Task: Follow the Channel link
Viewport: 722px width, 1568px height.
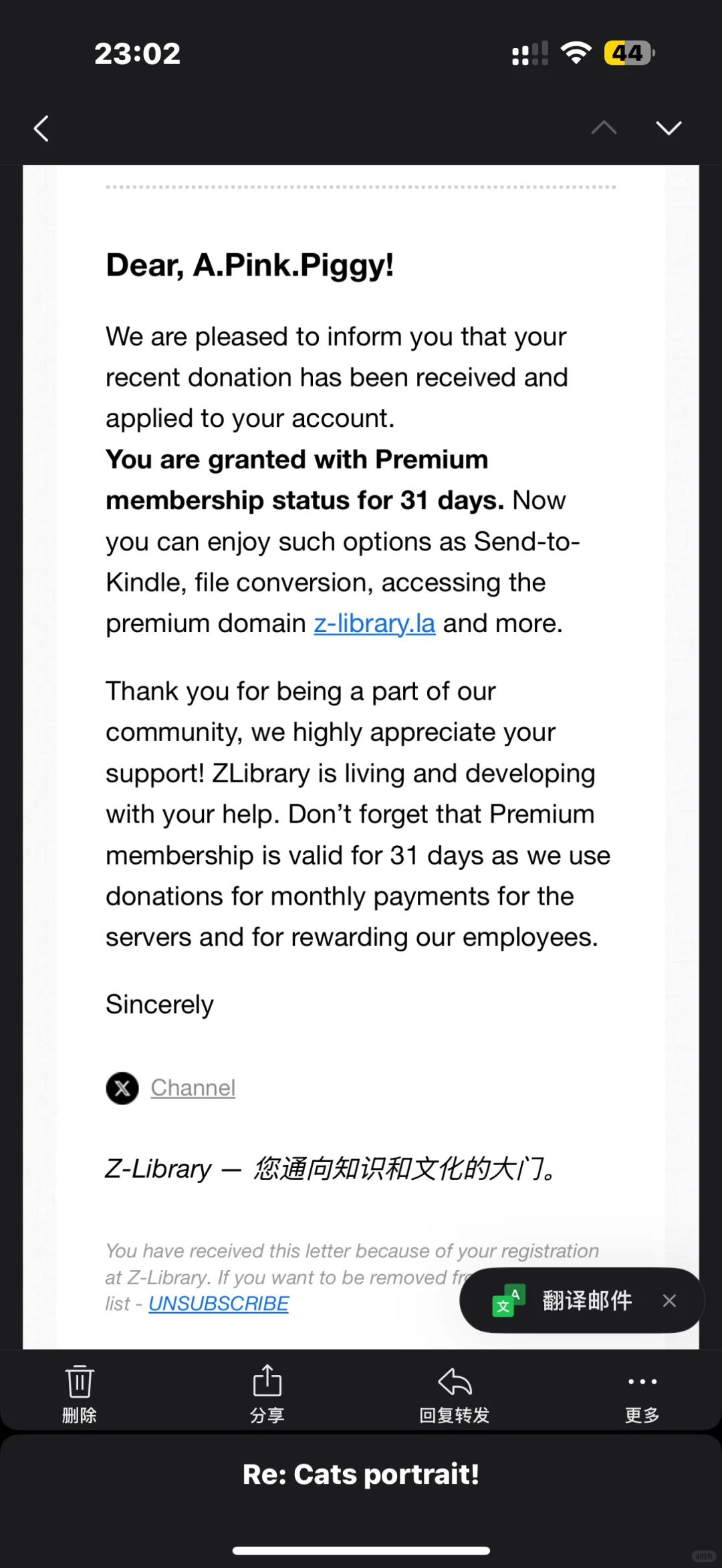Action: pyautogui.click(x=193, y=1088)
